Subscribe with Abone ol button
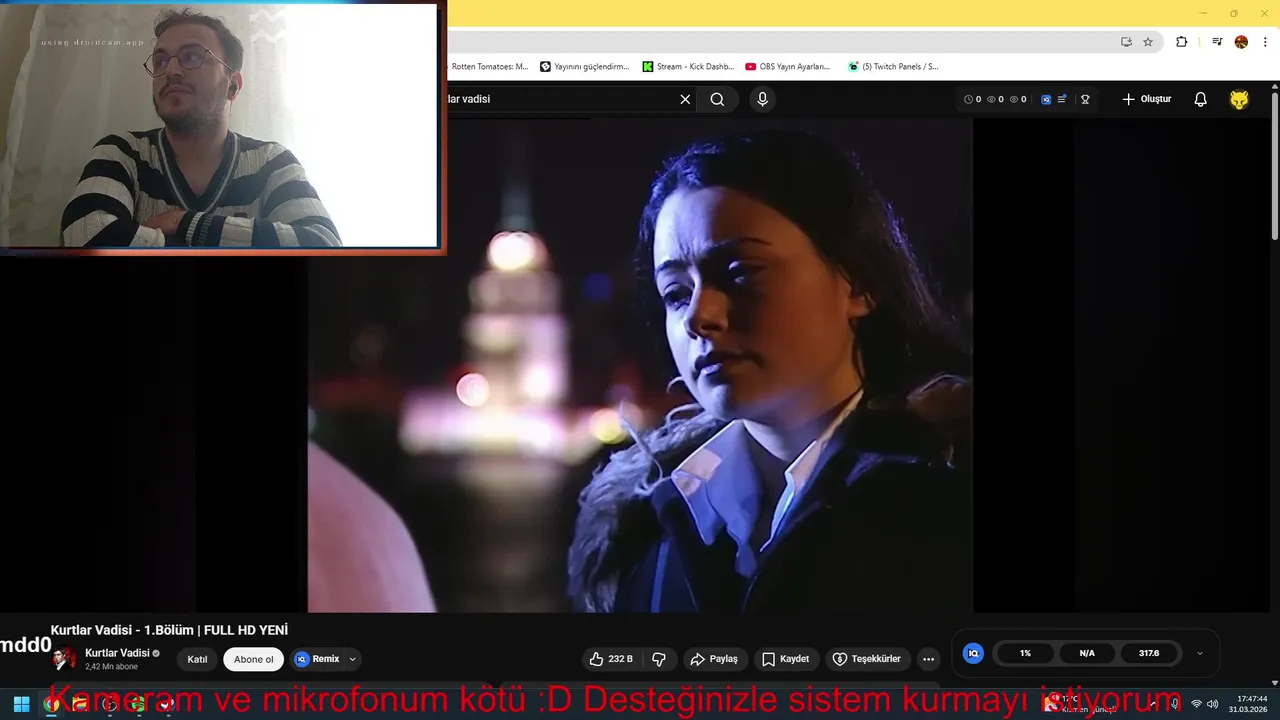The image size is (1280, 720). tap(254, 659)
